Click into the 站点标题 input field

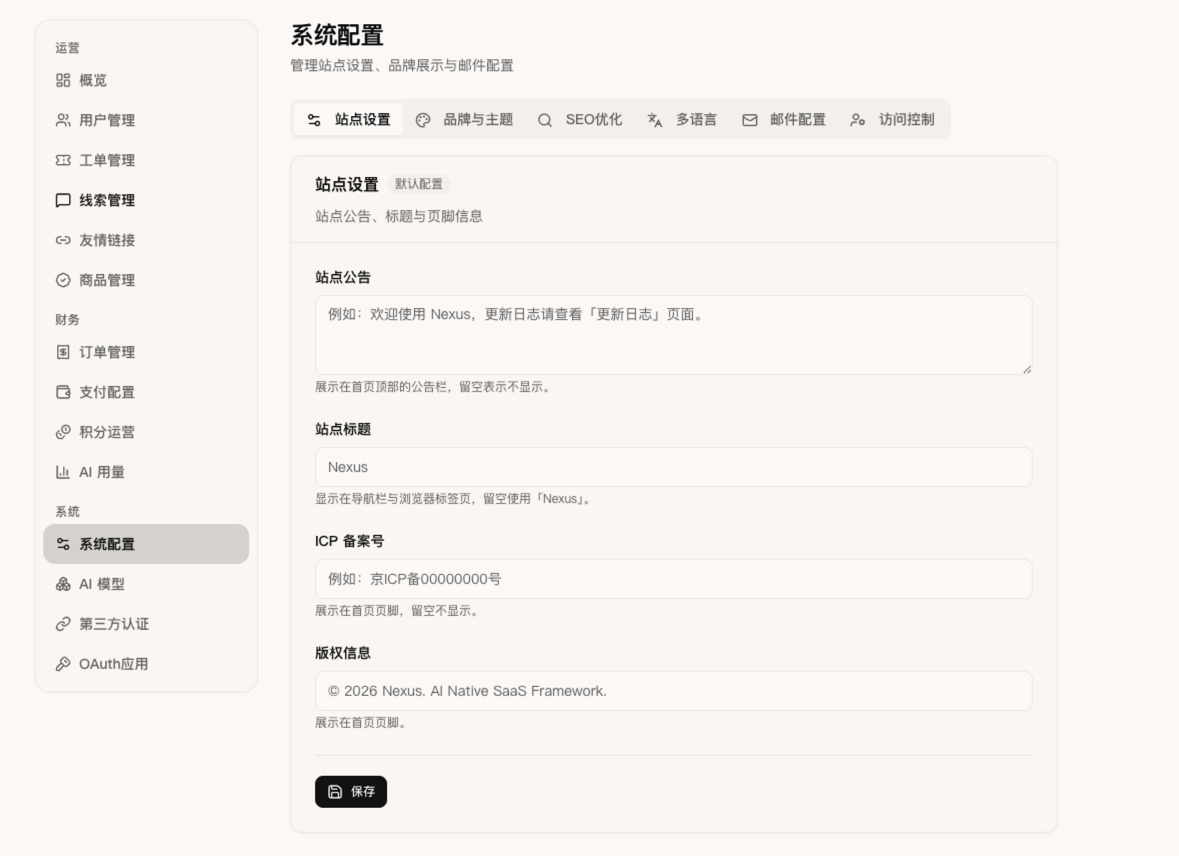click(x=674, y=467)
